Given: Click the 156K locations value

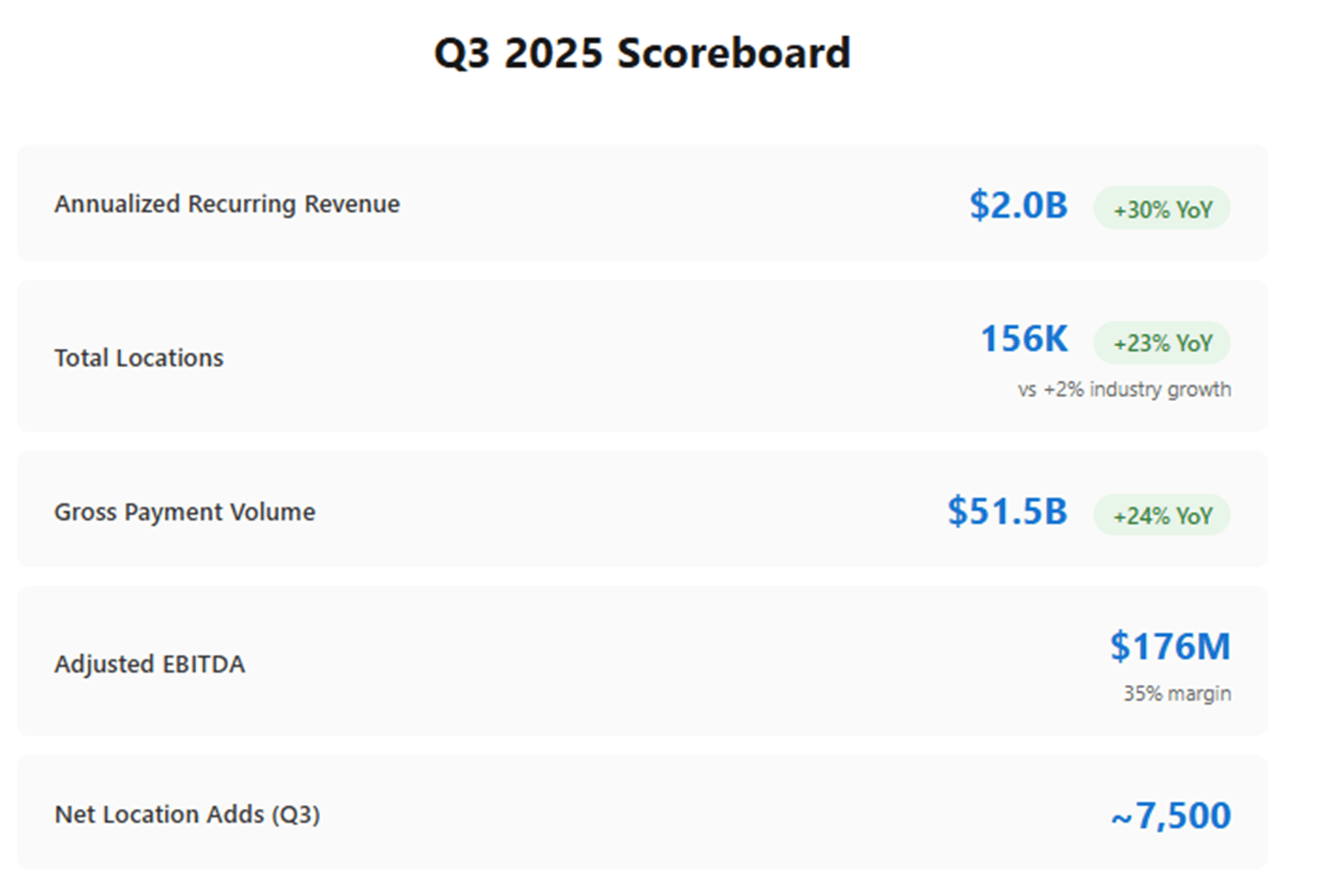Looking at the screenshot, I should (1024, 339).
